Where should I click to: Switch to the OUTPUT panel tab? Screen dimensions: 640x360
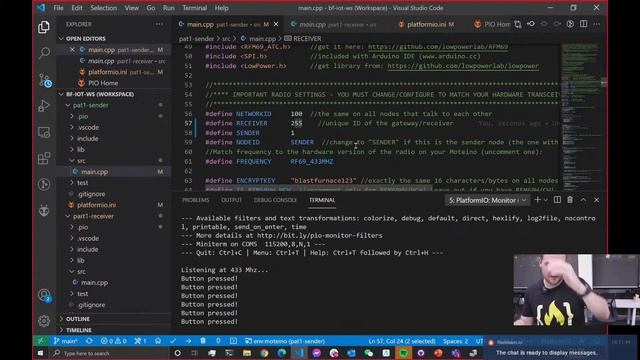coord(231,200)
